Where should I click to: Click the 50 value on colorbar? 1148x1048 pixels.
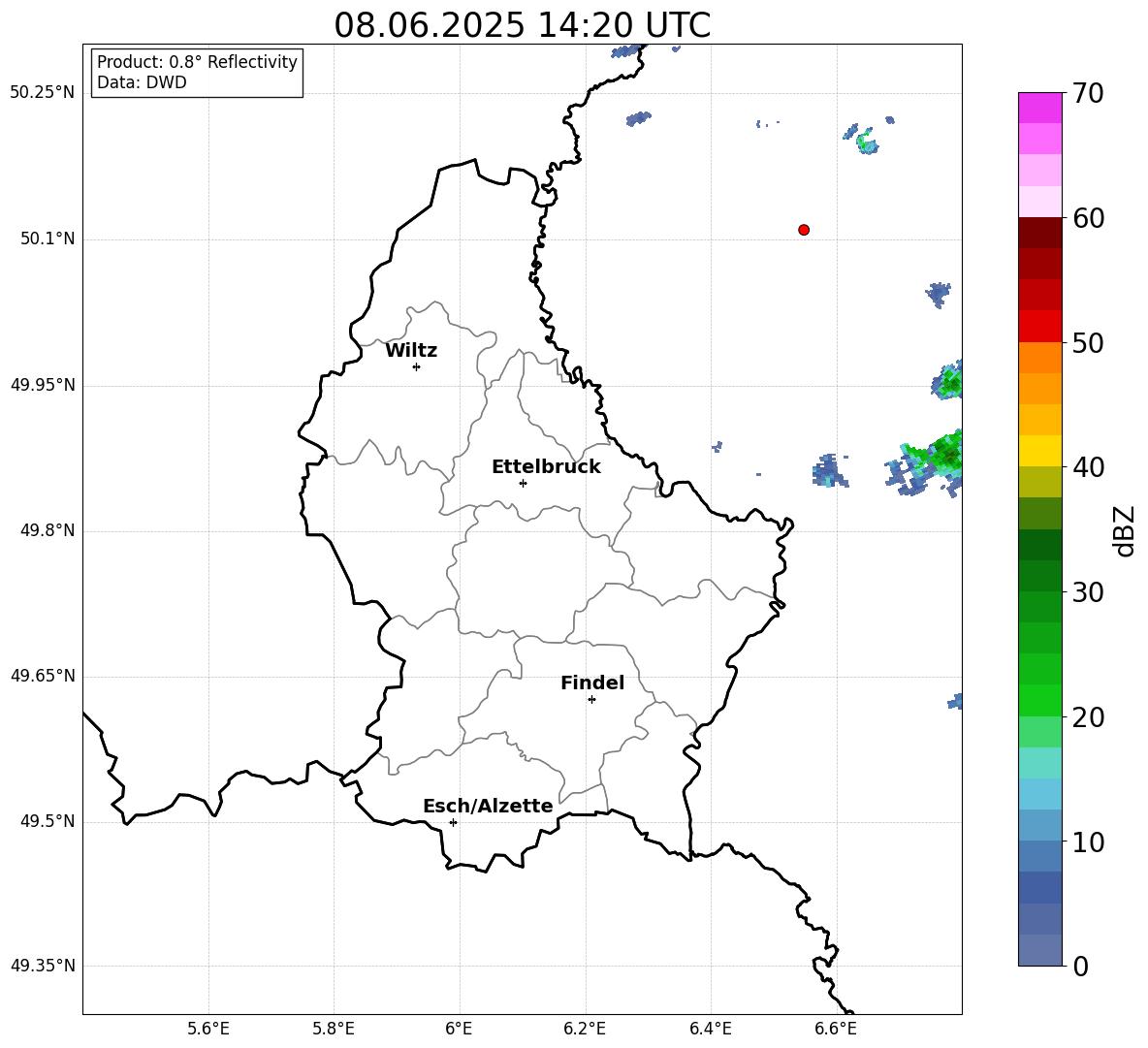[x=1088, y=343]
